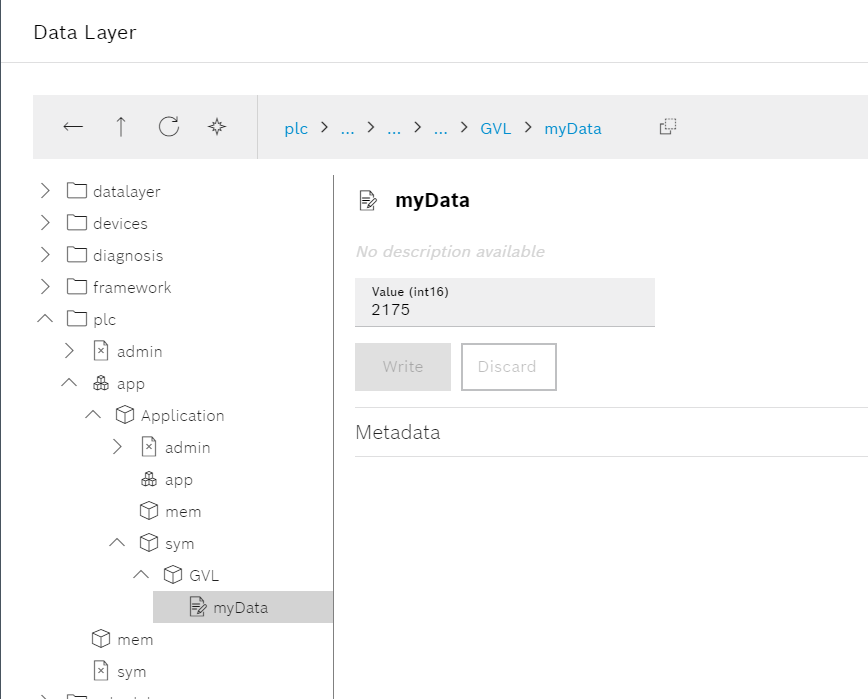Screen dimensions: 868x699
Task: Refresh the Data Layer tree
Action: (169, 127)
